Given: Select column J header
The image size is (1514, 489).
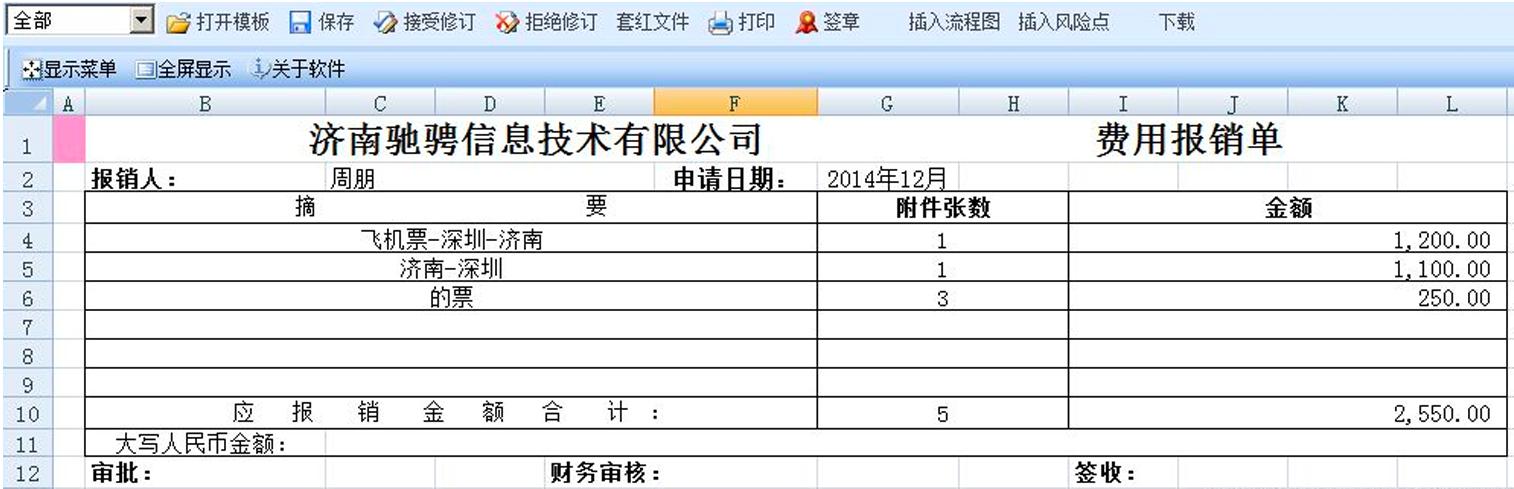Looking at the screenshot, I should coord(1233,103).
